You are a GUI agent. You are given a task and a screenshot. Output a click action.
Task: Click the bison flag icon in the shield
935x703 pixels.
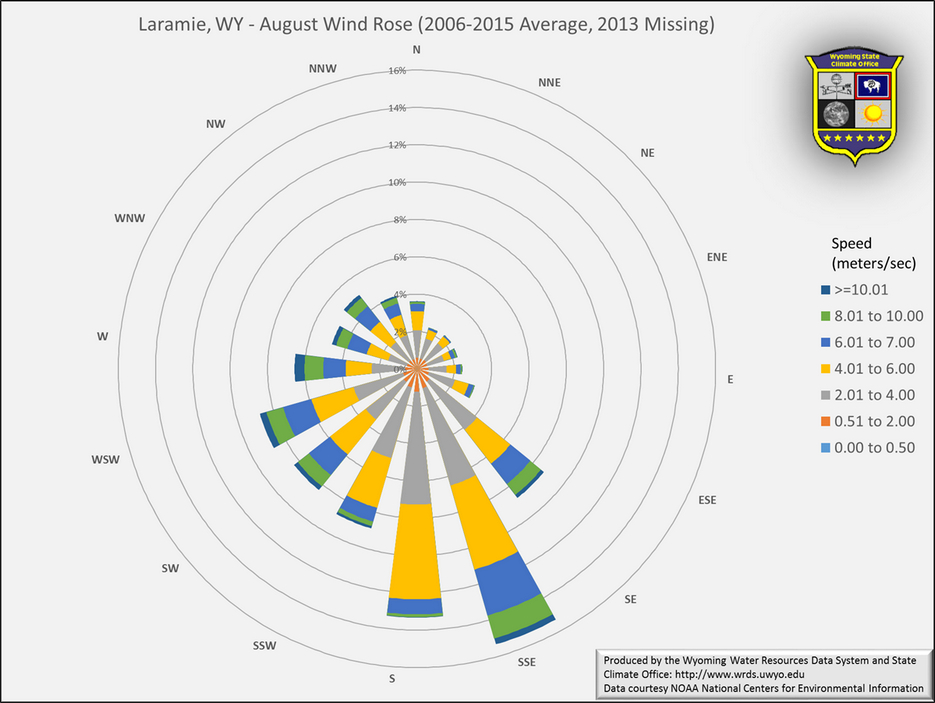872,86
